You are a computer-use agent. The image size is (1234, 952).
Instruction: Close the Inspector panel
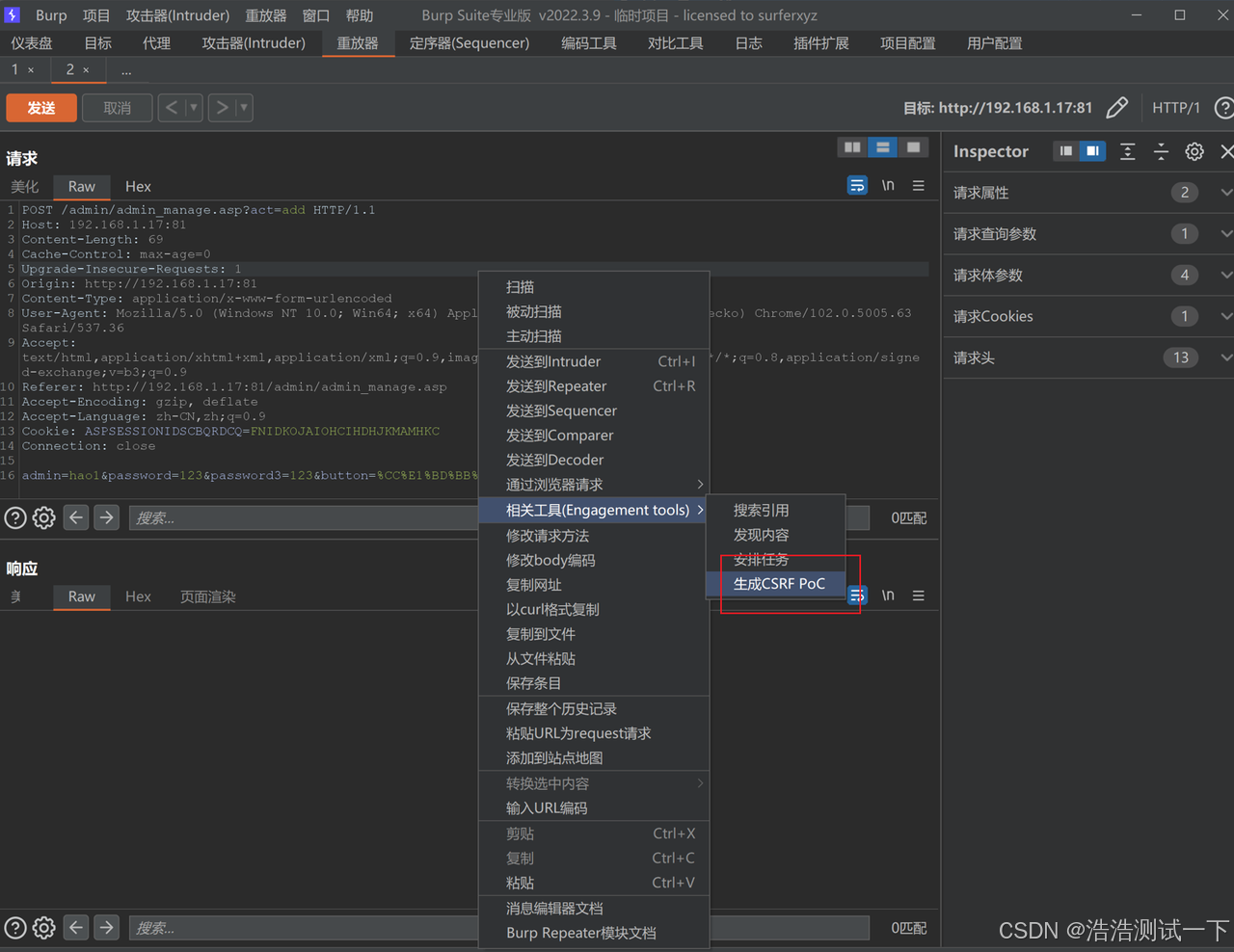[1226, 151]
